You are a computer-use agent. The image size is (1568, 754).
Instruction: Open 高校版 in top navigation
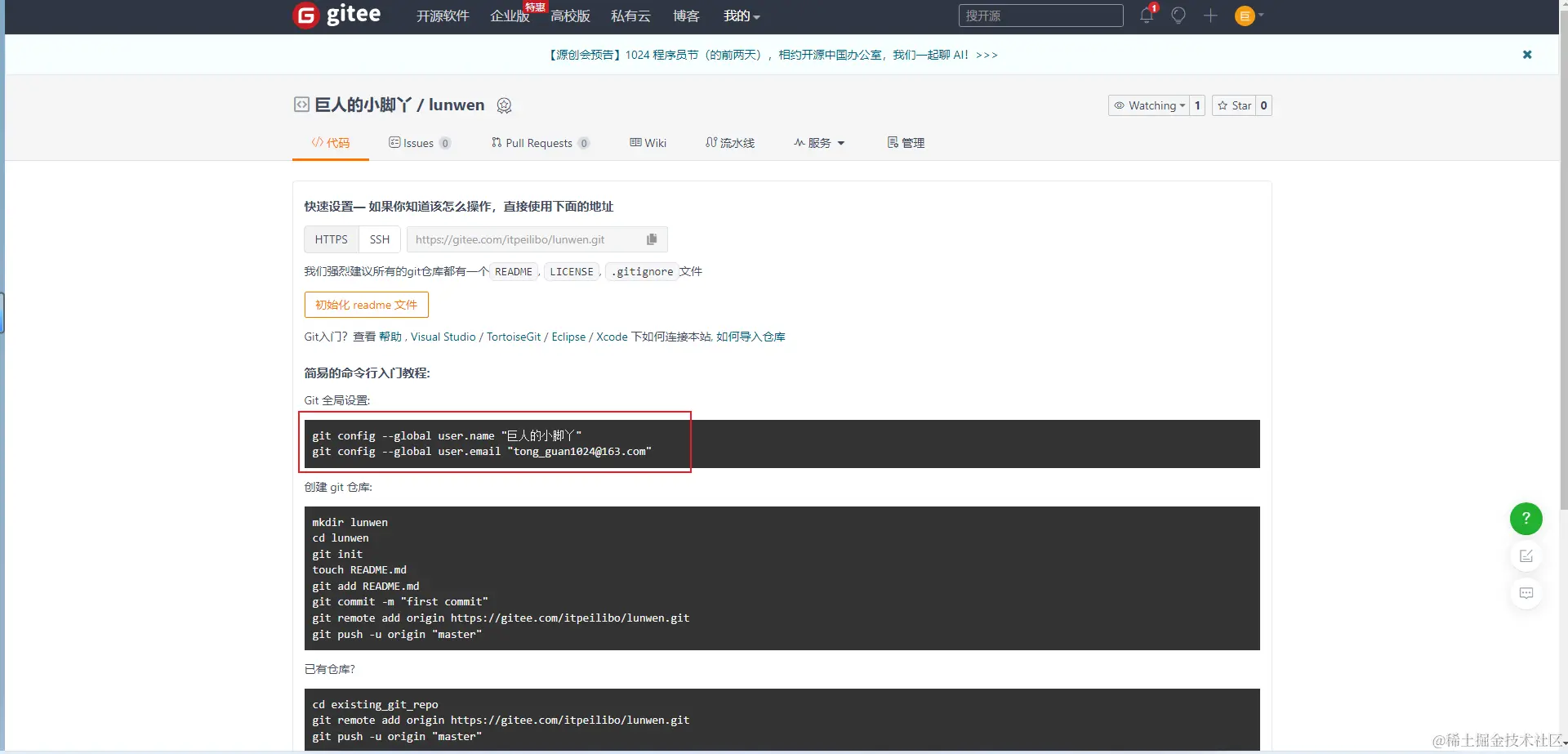(x=570, y=16)
